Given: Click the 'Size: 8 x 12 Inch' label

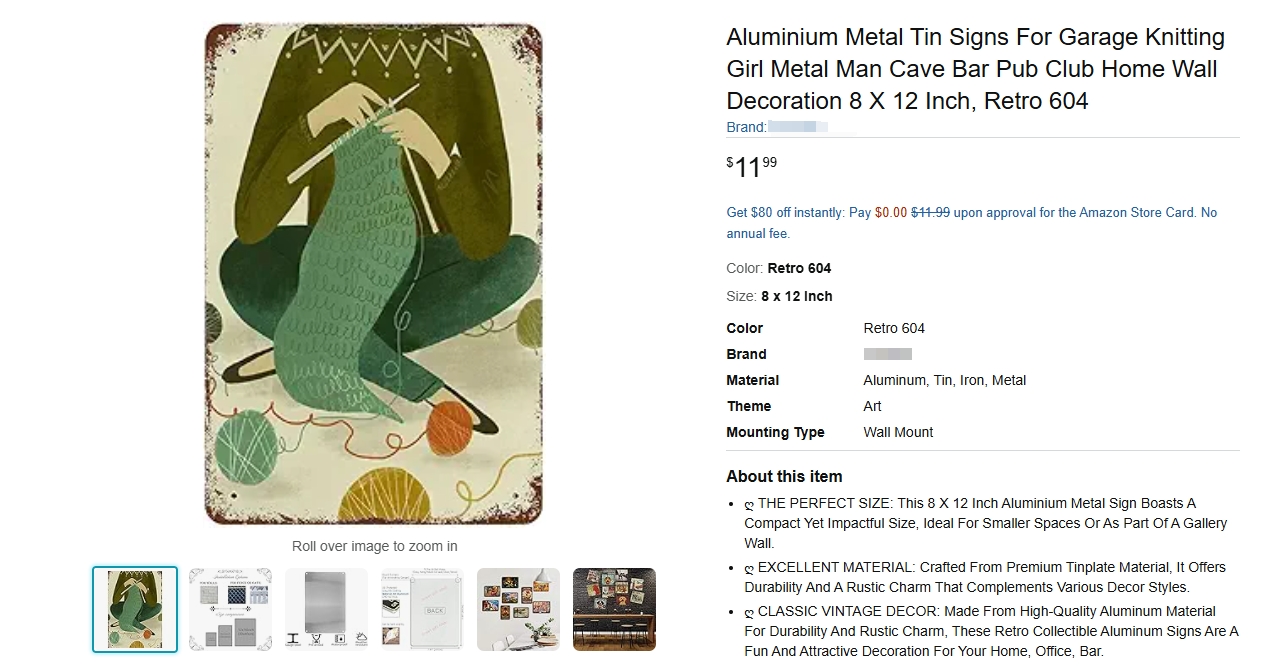Looking at the screenshot, I should tap(779, 296).
